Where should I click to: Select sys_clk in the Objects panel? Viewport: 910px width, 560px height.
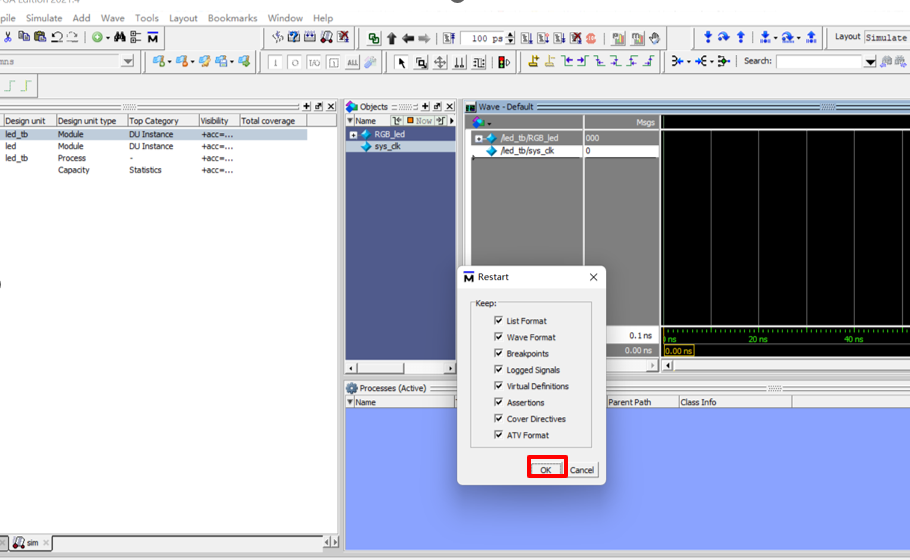pos(387,146)
